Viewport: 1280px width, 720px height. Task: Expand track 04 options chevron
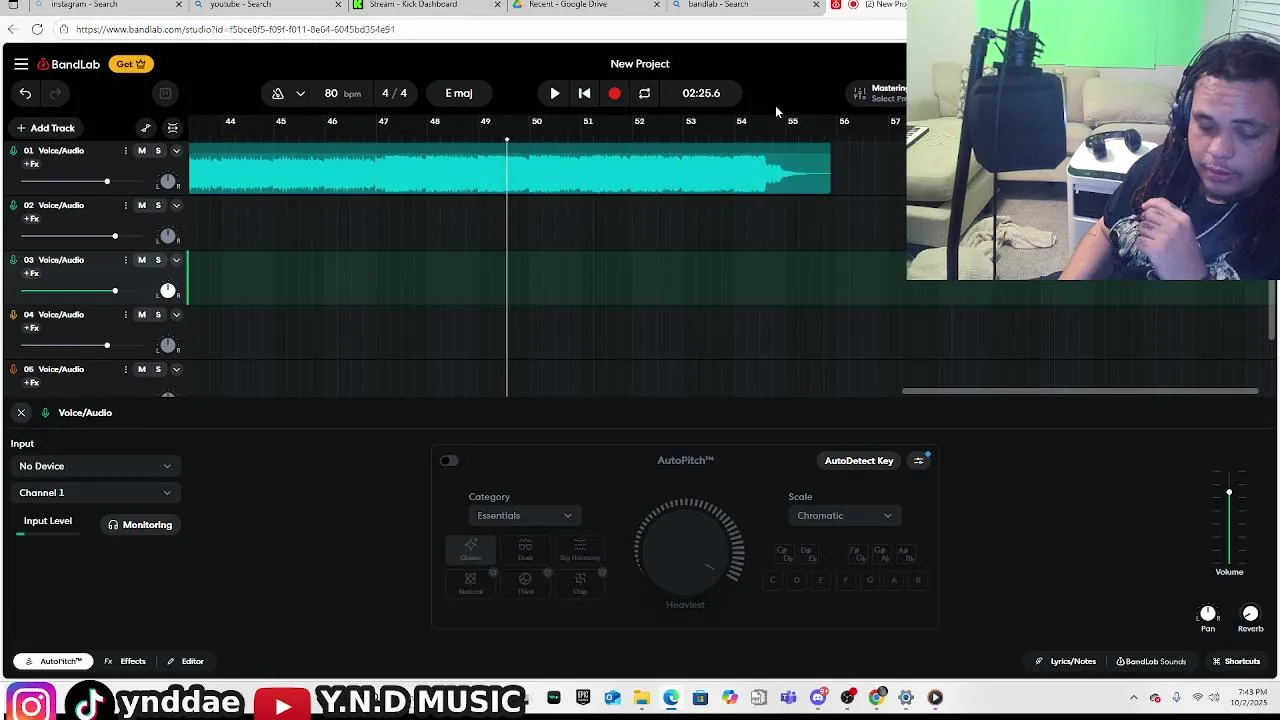pyautogui.click(x=176, y=314)
